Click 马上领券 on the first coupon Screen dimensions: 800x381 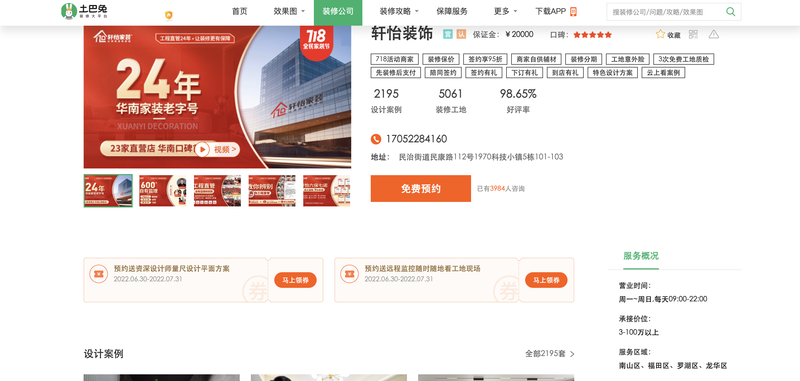click(x=295, y=280)
